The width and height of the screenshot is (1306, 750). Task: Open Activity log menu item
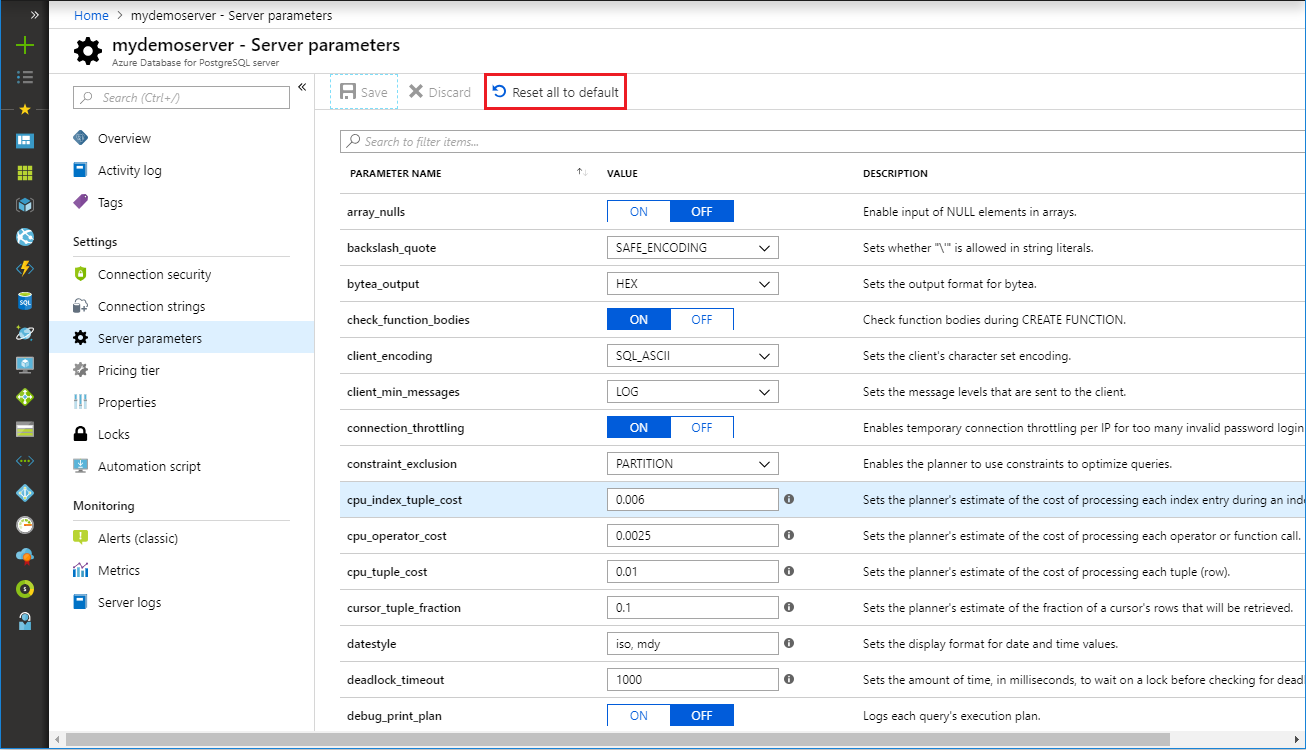pyautogui.click(x=129, y=170)
